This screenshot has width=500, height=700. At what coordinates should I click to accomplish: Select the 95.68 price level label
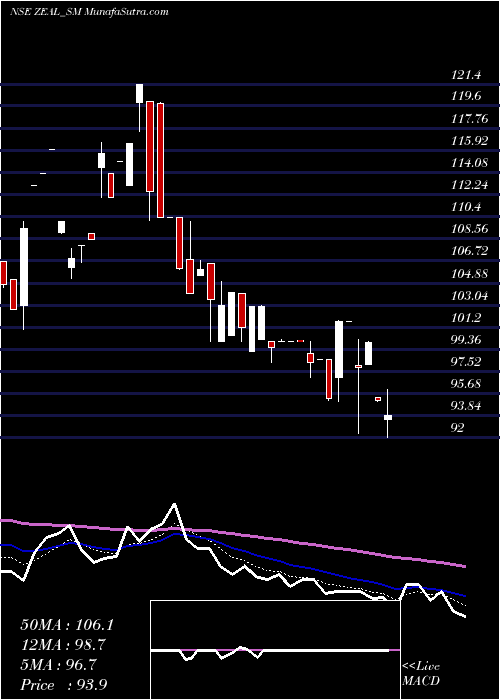pos(467,384)
